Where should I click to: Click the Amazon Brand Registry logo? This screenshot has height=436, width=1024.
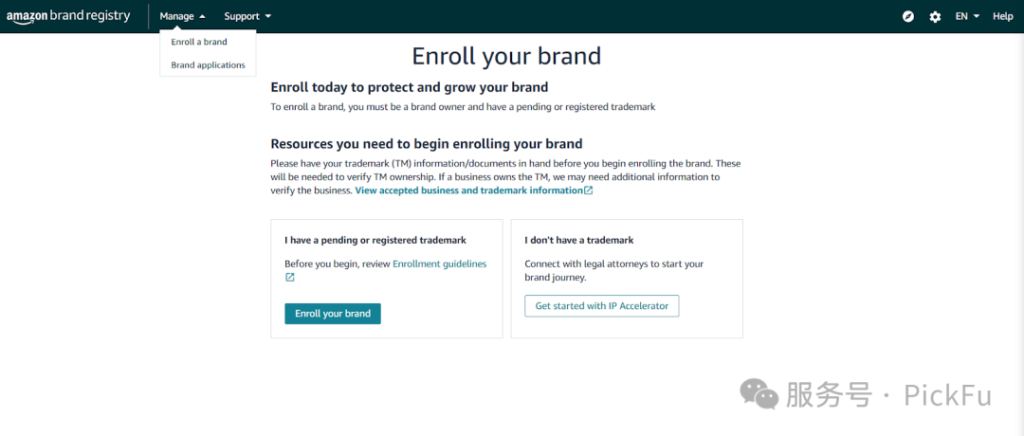tap(66, 16)
